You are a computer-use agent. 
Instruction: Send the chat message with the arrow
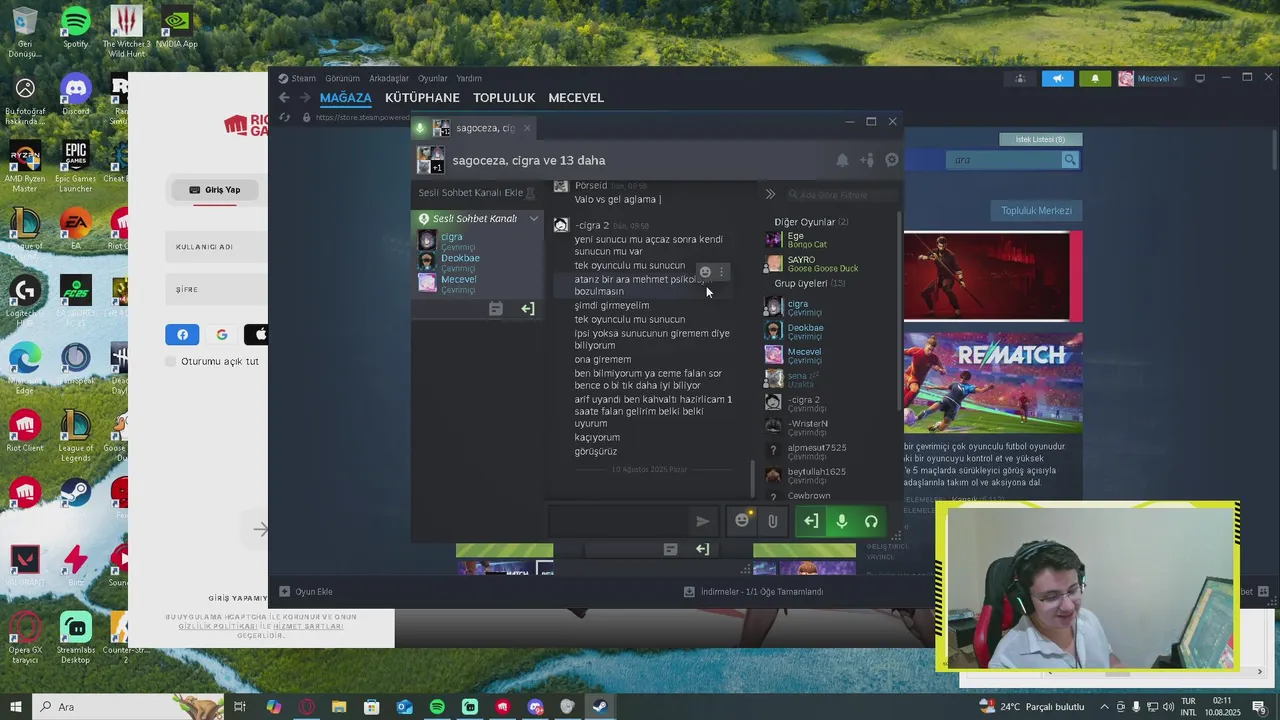(x=703, y=521)
